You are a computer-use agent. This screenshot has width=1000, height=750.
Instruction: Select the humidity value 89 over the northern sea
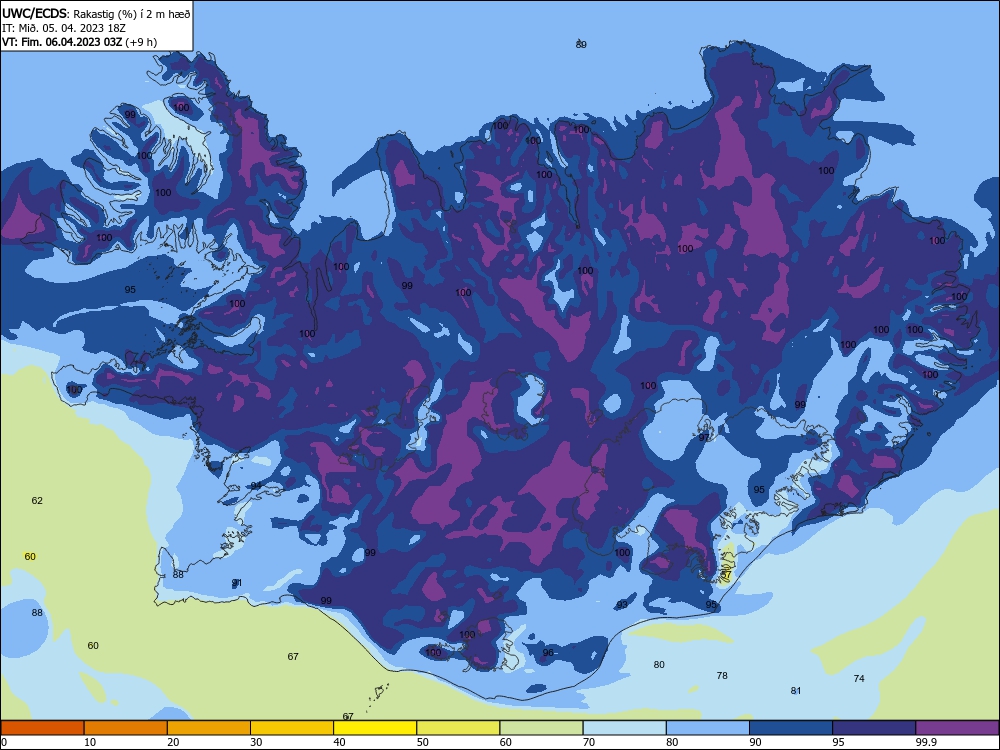pyautogui.click(x=581, y=45)
